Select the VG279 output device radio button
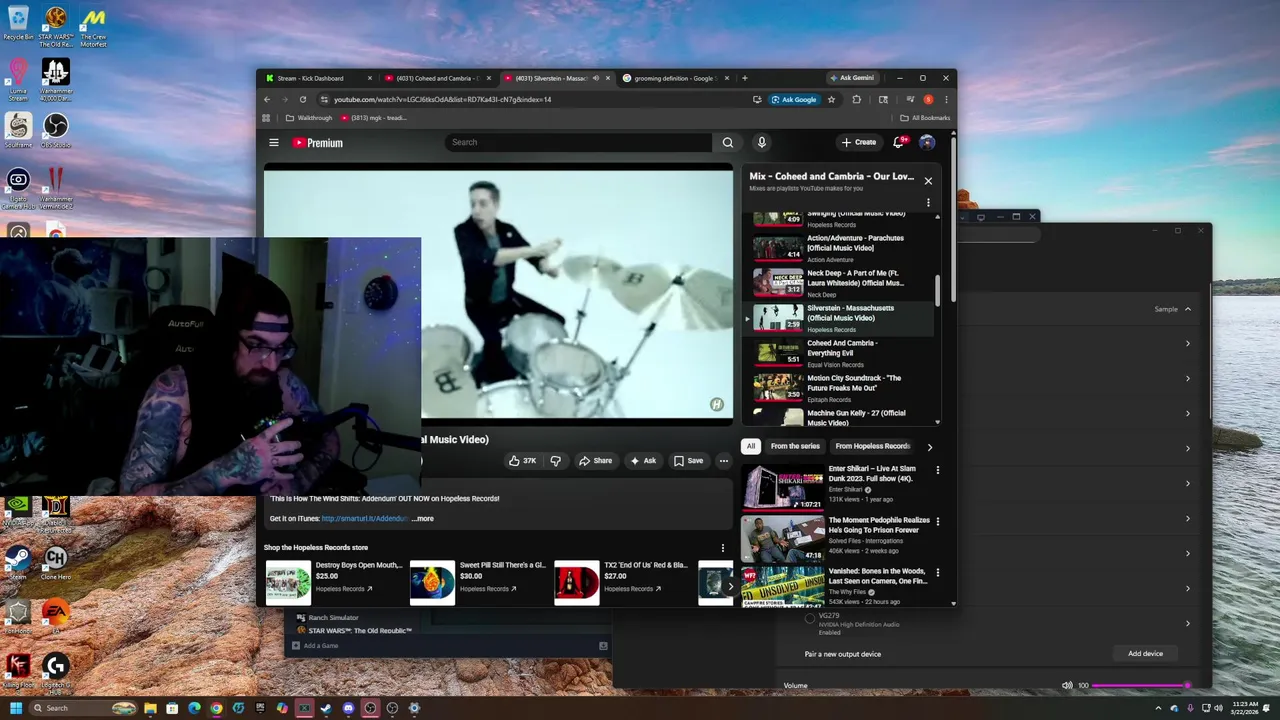1280x720 pixels. click(x=810, y=619)
